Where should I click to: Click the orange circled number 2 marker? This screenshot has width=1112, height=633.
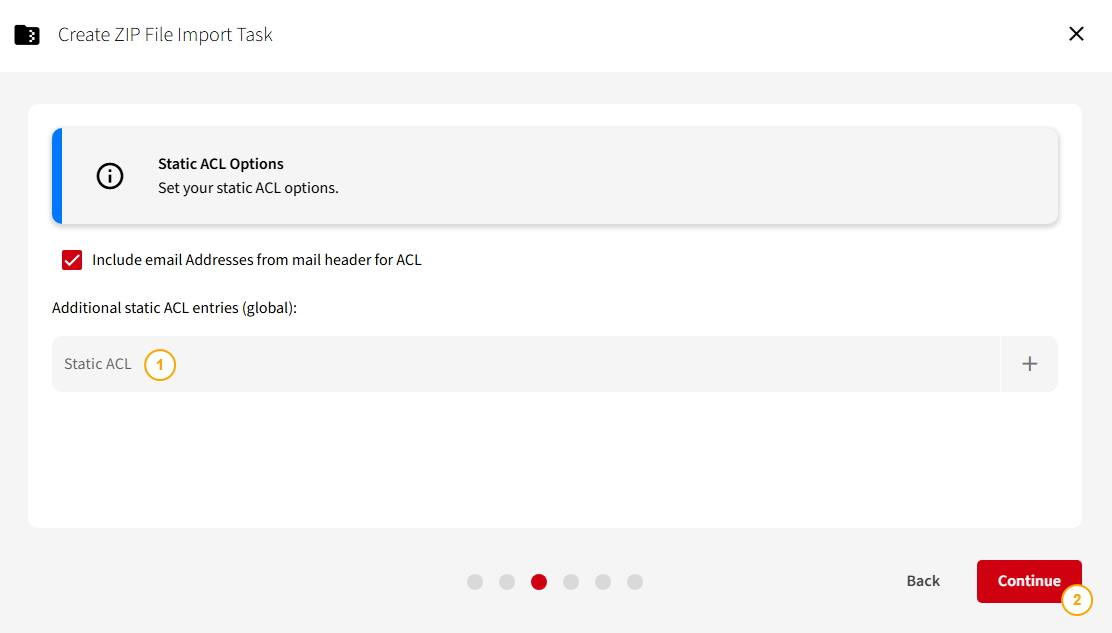[1077, 600]
